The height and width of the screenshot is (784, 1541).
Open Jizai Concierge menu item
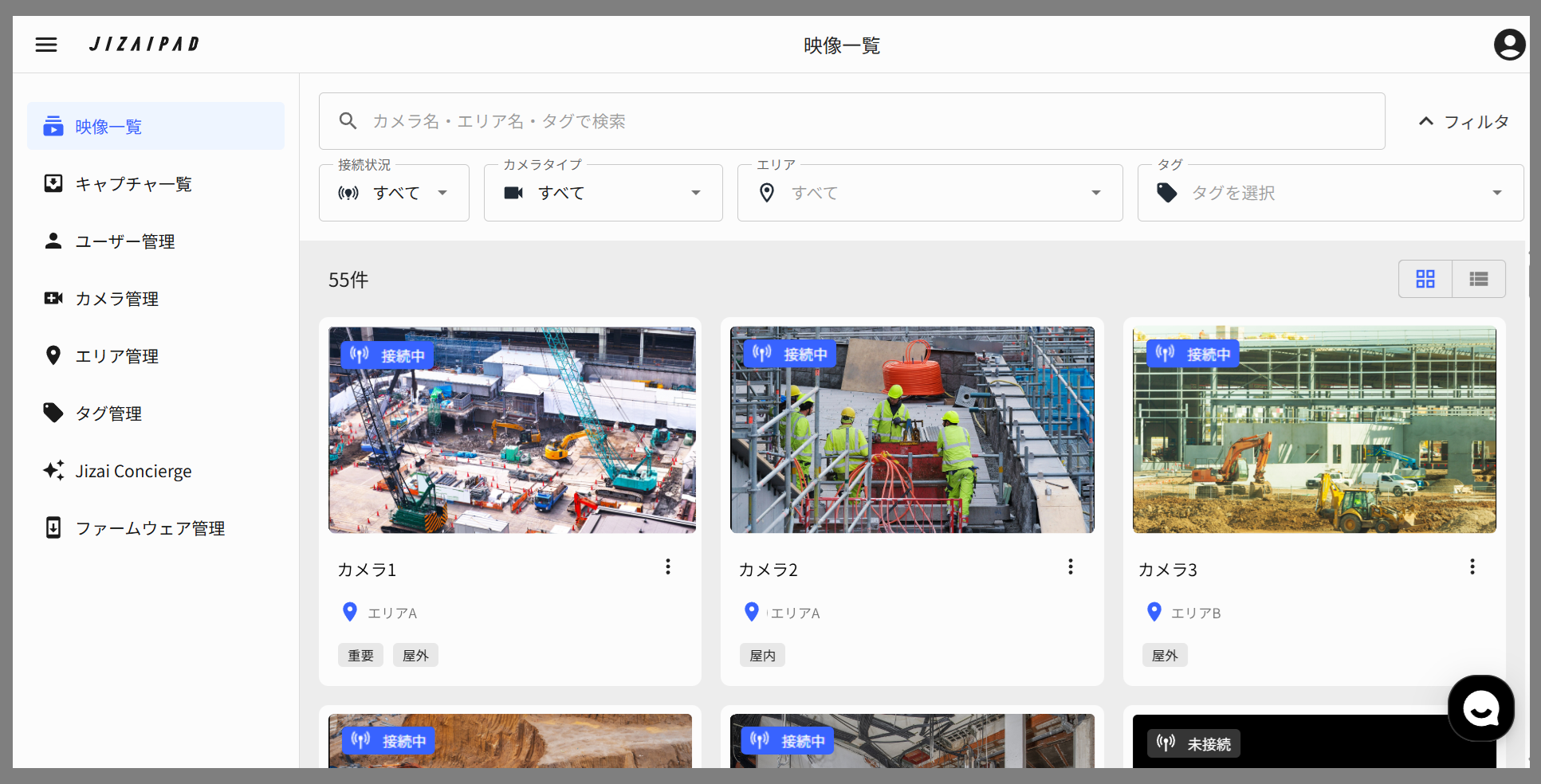click(155, 470)
